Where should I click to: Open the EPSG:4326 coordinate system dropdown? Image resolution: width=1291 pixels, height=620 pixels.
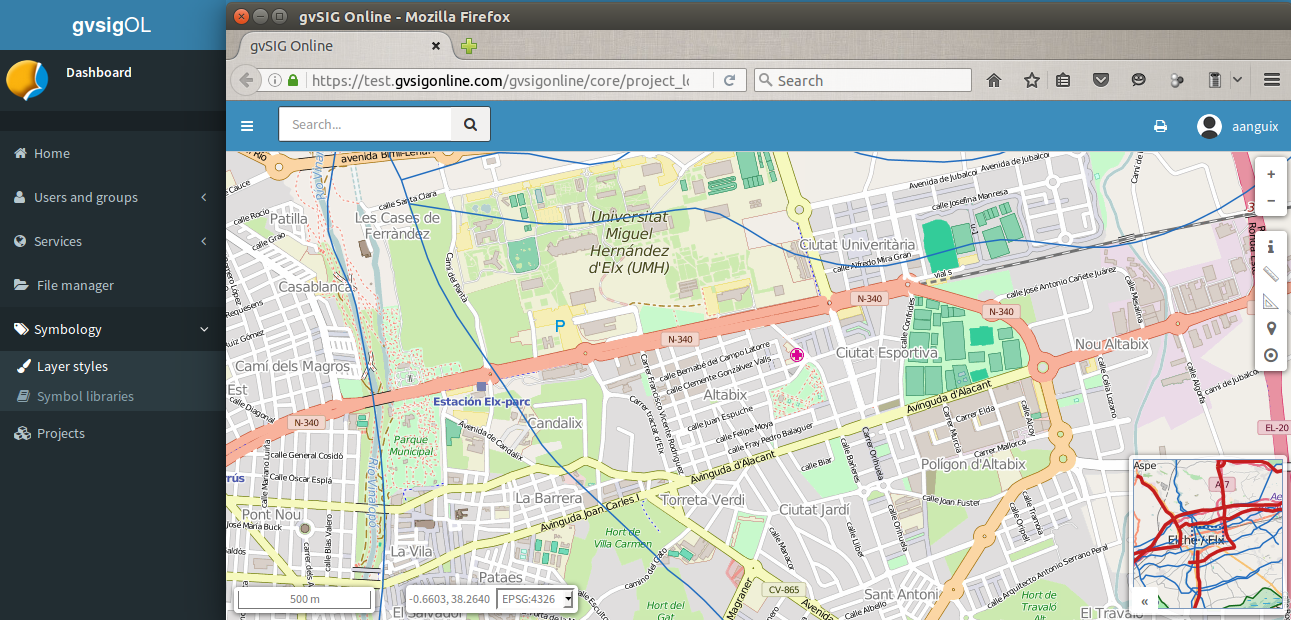(537, 599)
